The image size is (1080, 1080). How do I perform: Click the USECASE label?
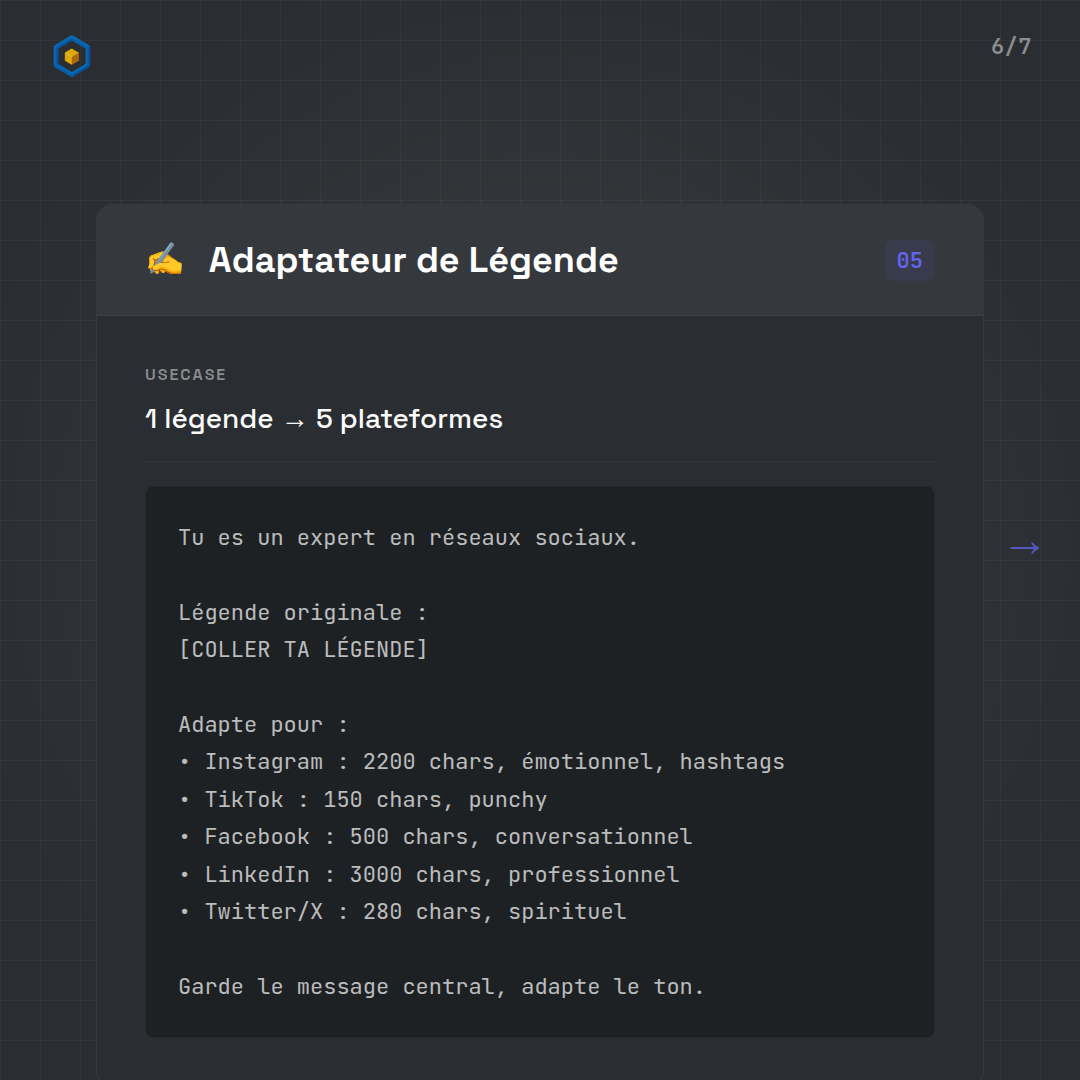point(186,375)
